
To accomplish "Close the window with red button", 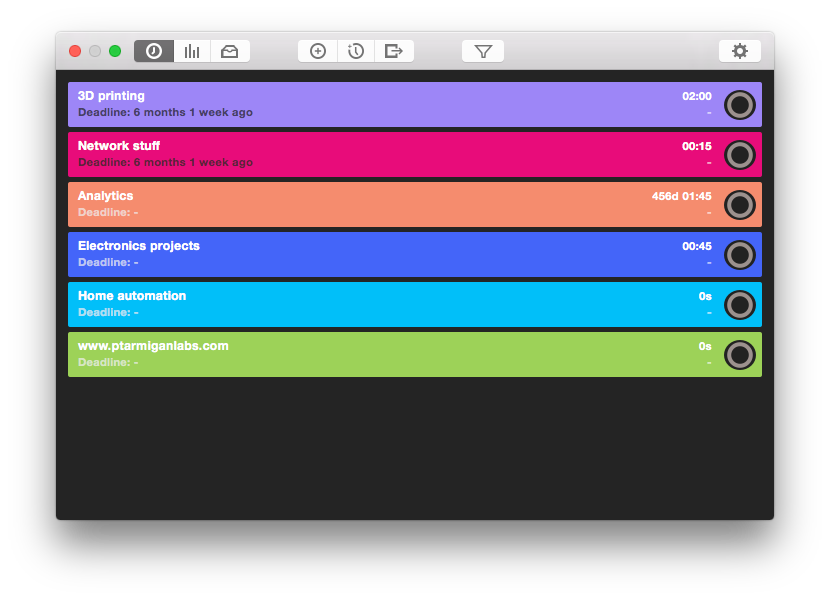I will pyautogui.click(x=75, y=51).
